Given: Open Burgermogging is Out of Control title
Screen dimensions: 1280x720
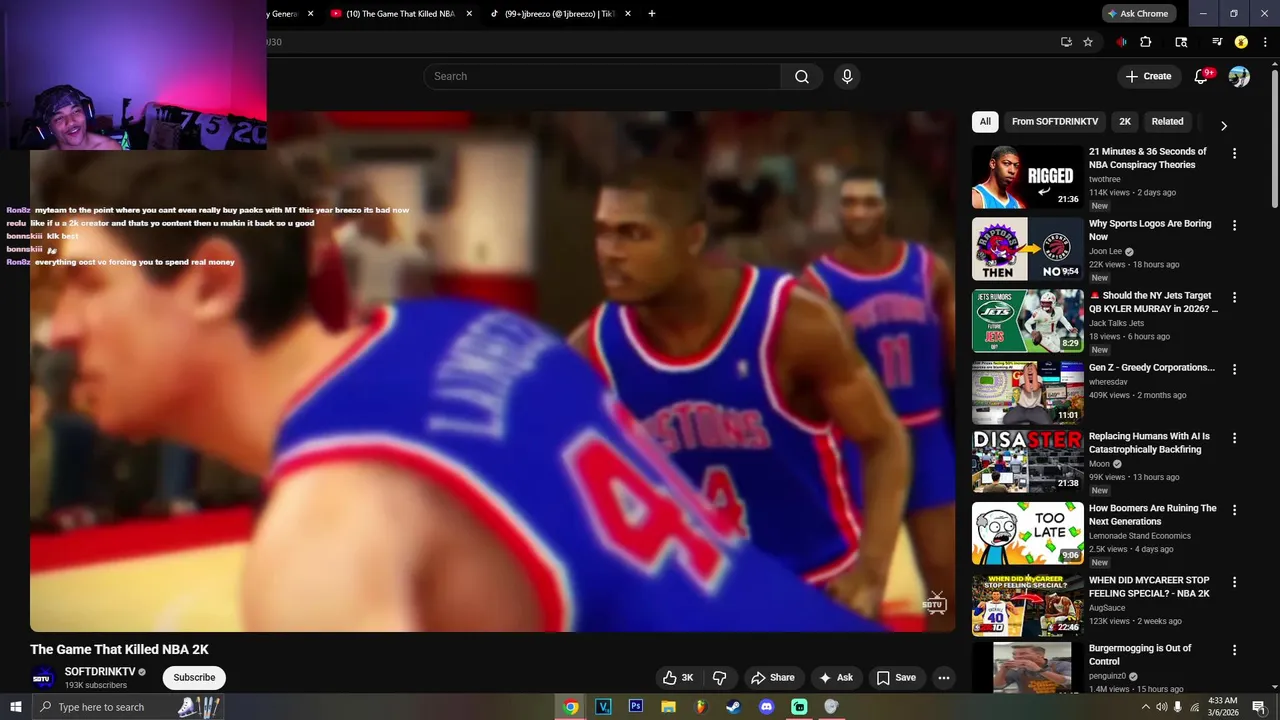Looking at the screenshot, I should click(x=1140, y=655).
